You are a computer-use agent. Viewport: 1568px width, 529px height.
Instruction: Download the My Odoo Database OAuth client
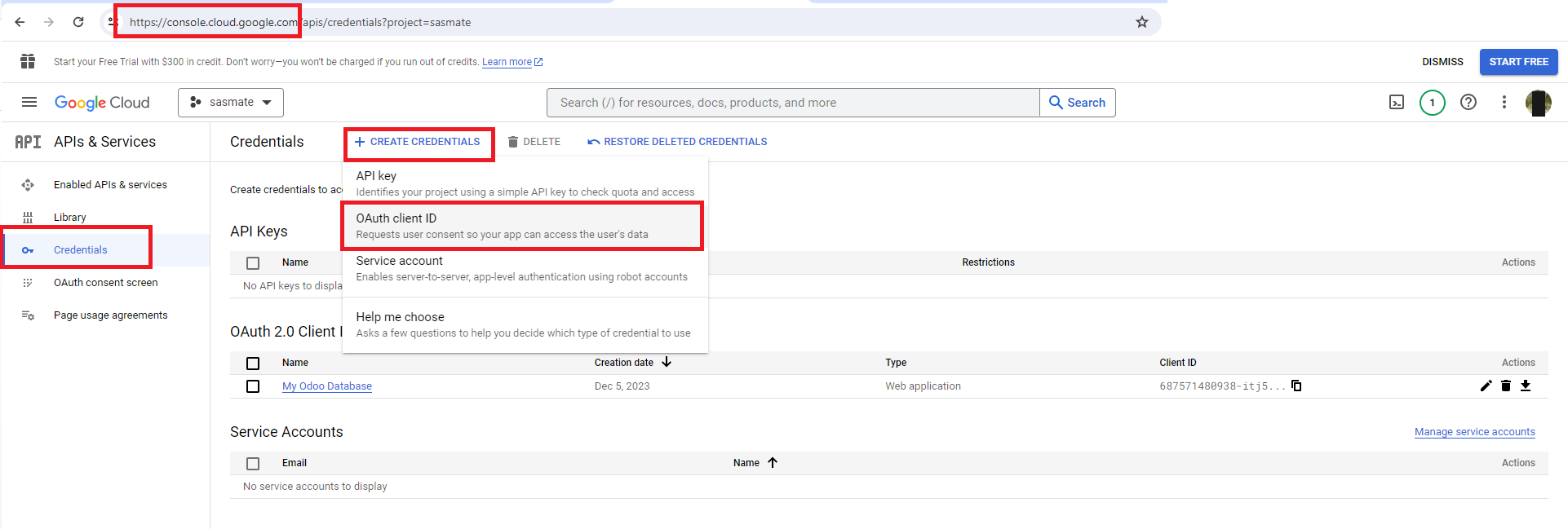coord(1526,386)
